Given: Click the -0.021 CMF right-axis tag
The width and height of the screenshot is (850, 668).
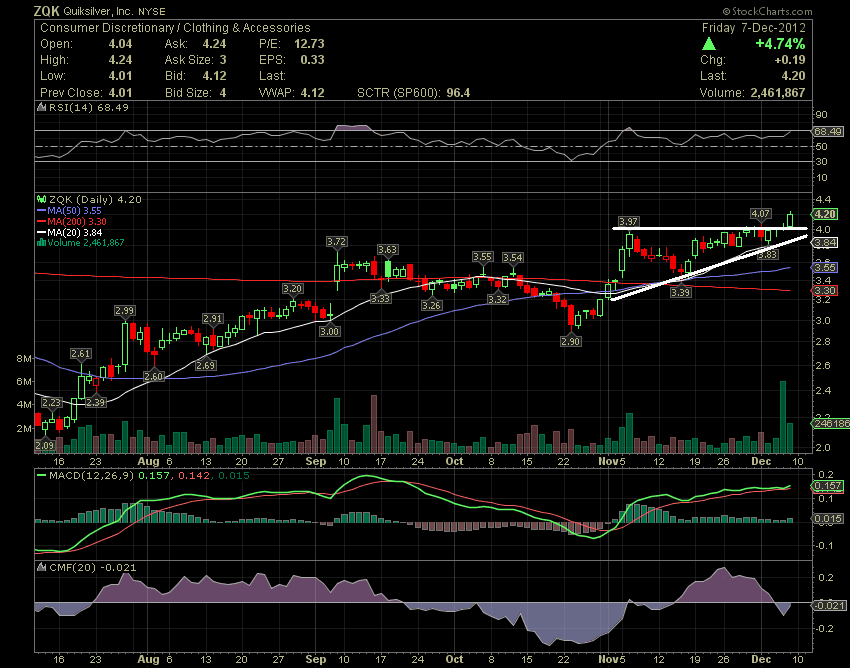Looking at the screenshot, I should coord(829,605).
